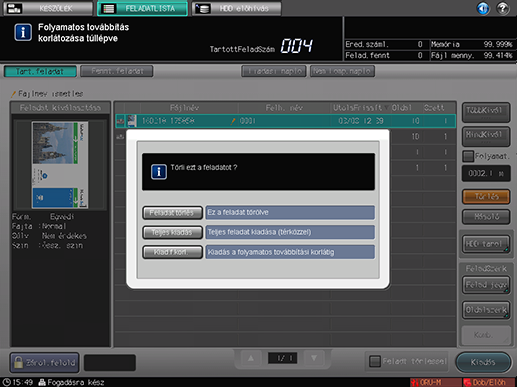Viewport: 517px width, 387px height.
Task: Toggle the Folyamat. checkbox
Action: pos(468,156)
